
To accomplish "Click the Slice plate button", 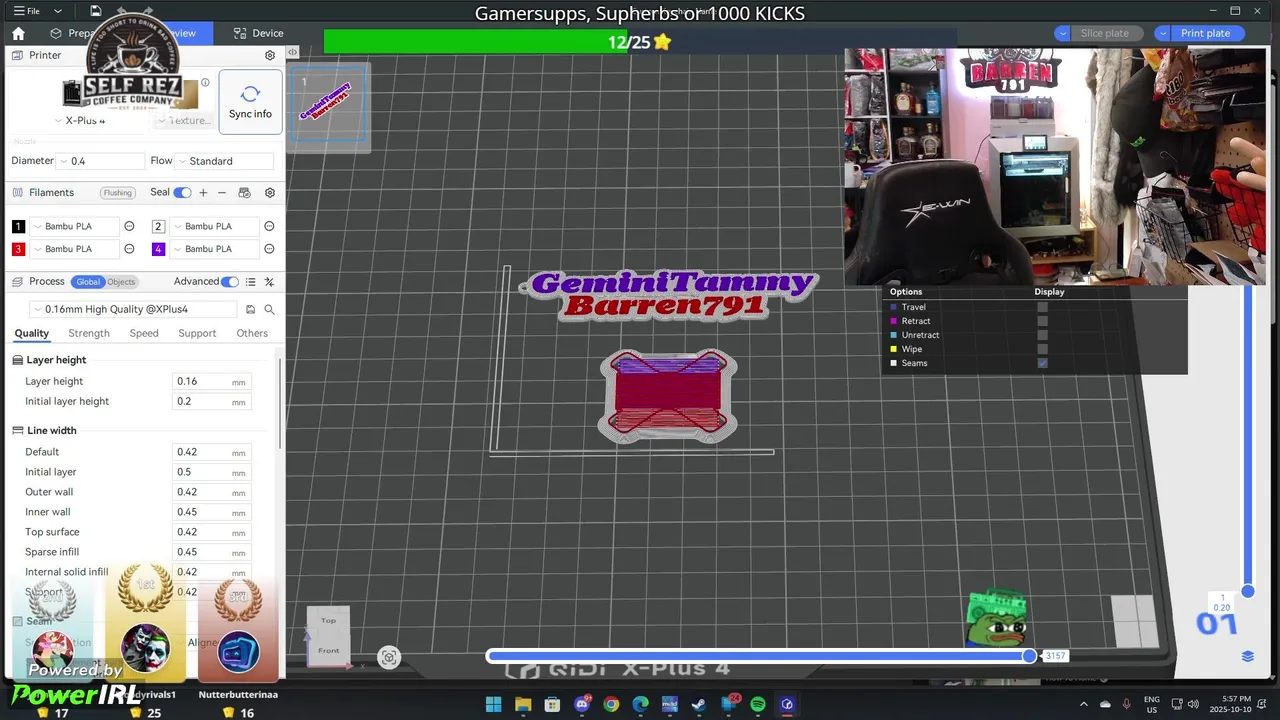I will 1107,33.
